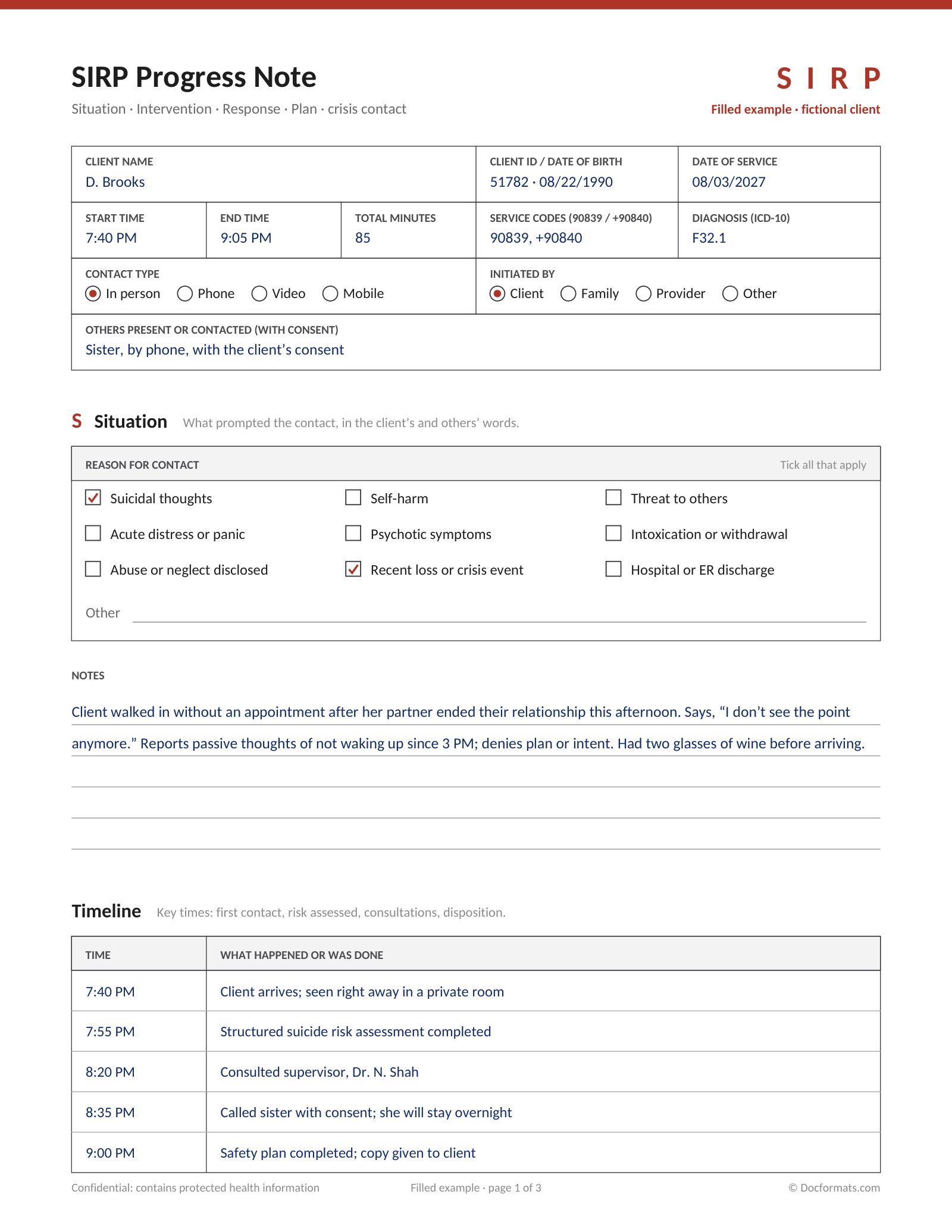Screen dimensions: 952x1232
Task: Tick the Threat to others checkbox
Action: (613, 498)
